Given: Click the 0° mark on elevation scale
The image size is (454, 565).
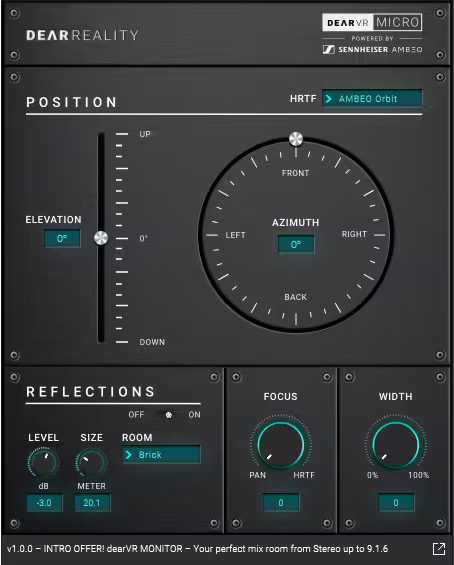Looking at the screenshot, I should 143,239.
